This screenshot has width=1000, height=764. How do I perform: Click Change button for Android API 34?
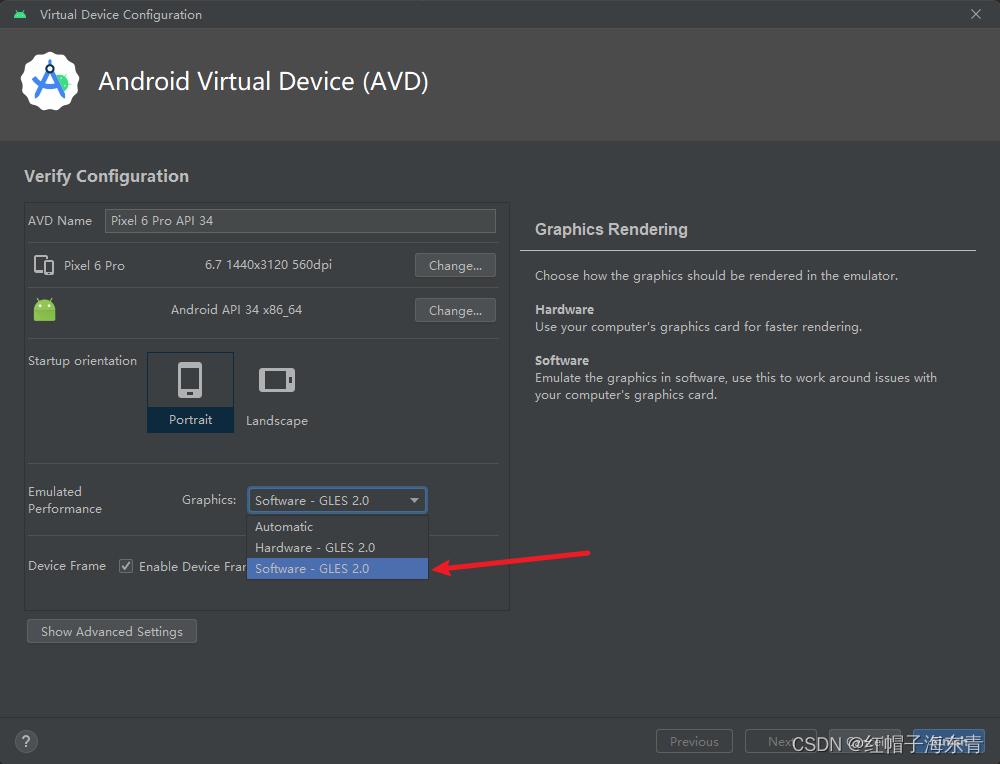coord(455,311)
